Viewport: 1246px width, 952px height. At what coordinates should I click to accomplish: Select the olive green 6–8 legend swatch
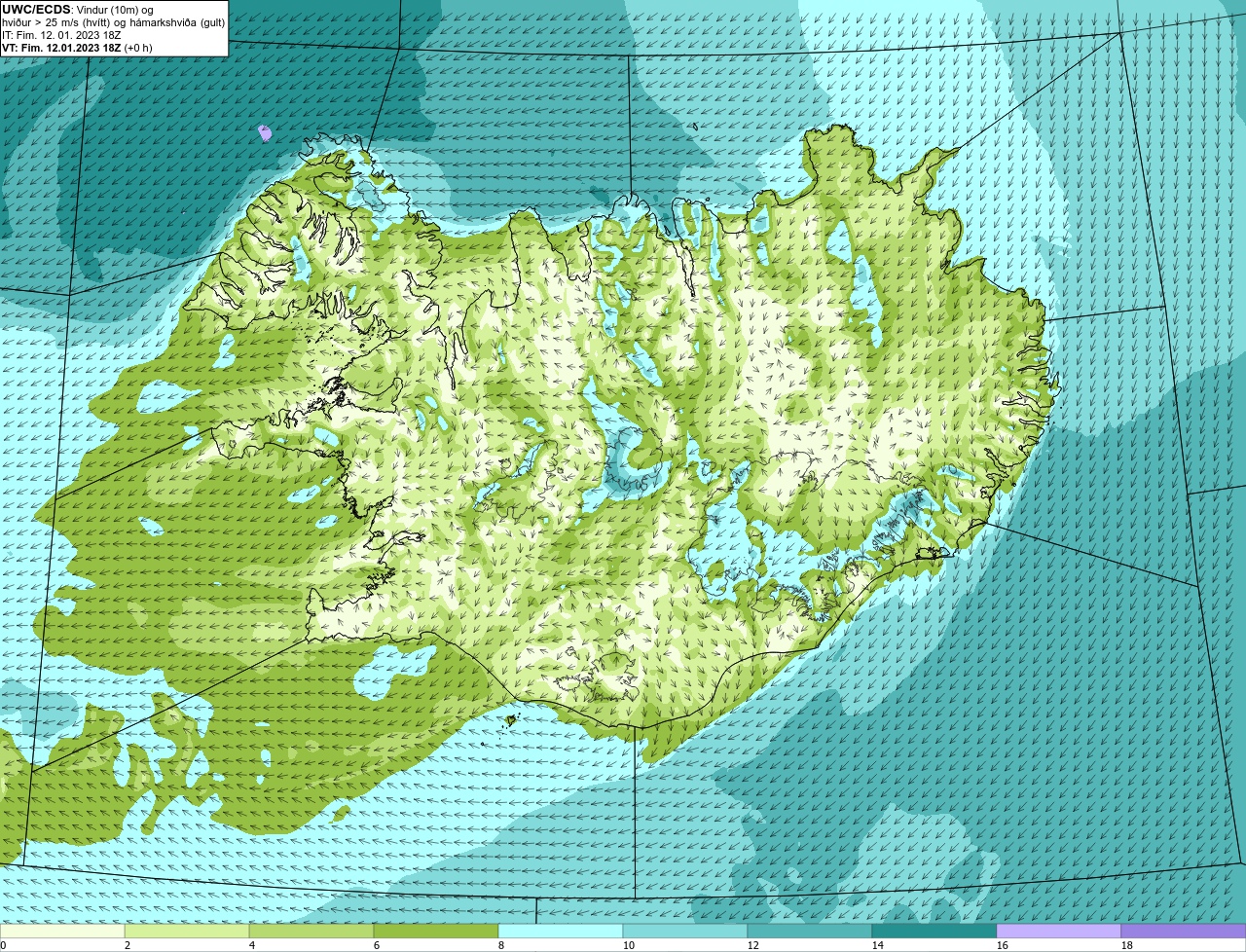click(436, 931)
